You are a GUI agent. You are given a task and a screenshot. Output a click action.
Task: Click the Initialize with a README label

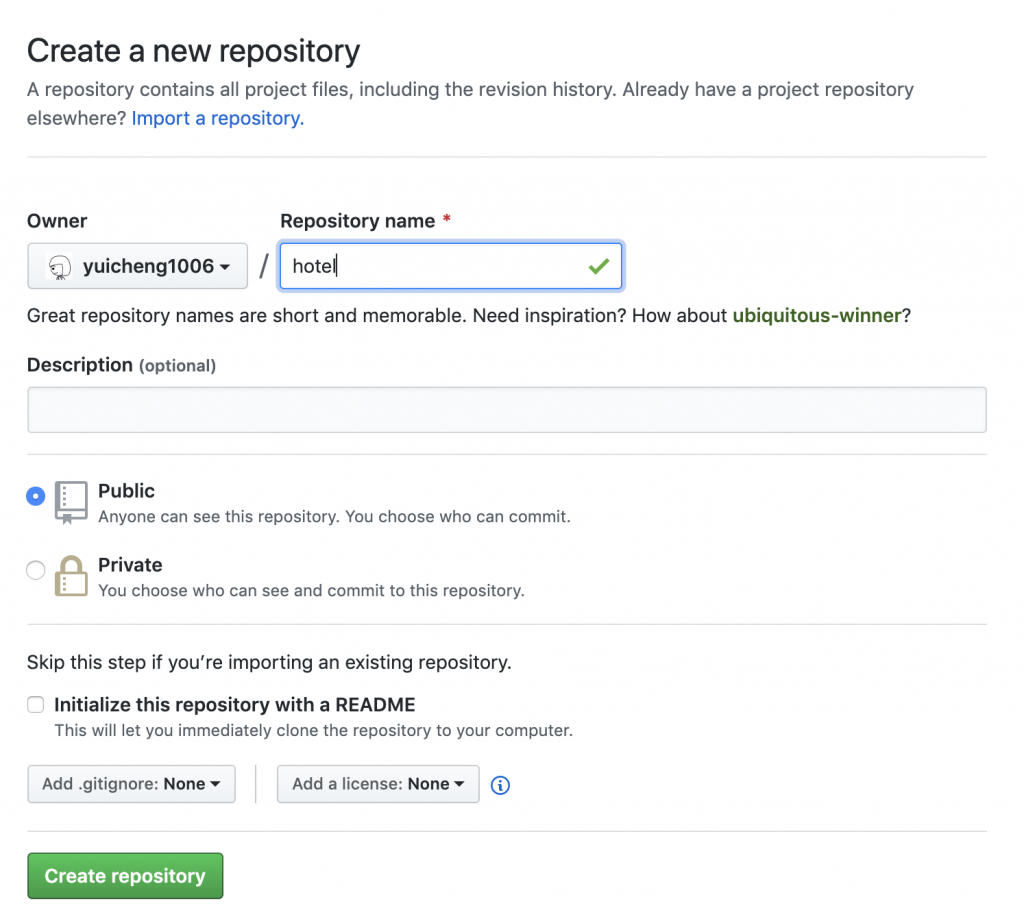[234, 705]
